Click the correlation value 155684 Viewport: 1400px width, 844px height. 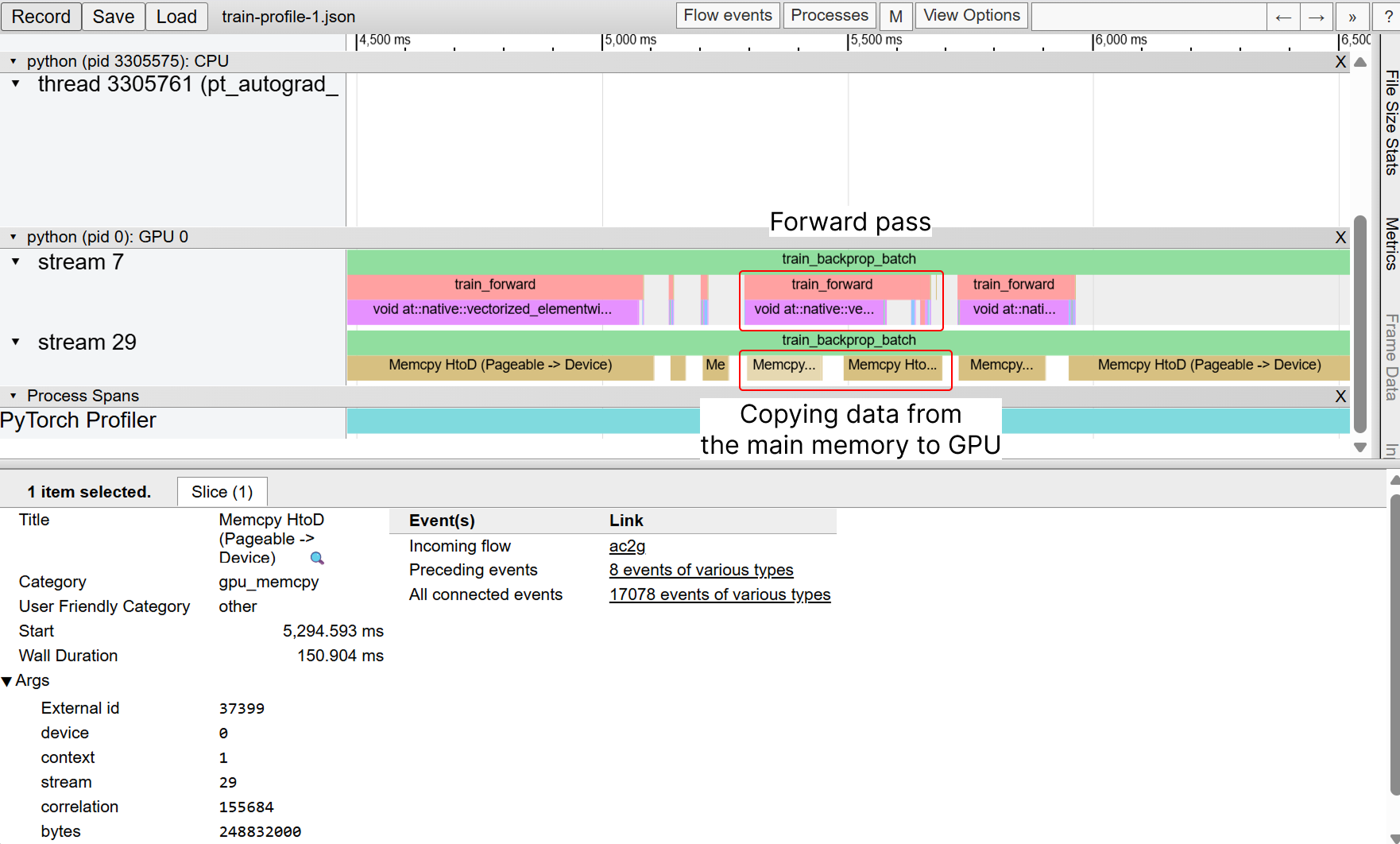pos(246,807)
